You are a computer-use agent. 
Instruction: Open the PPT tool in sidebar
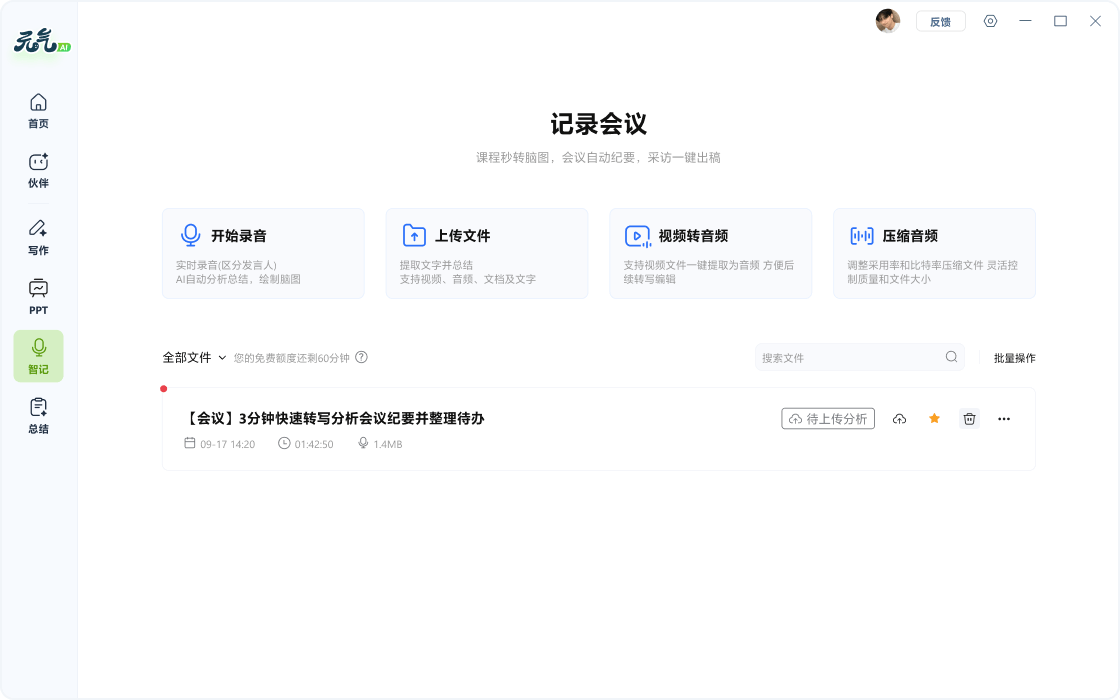point(38,296)
